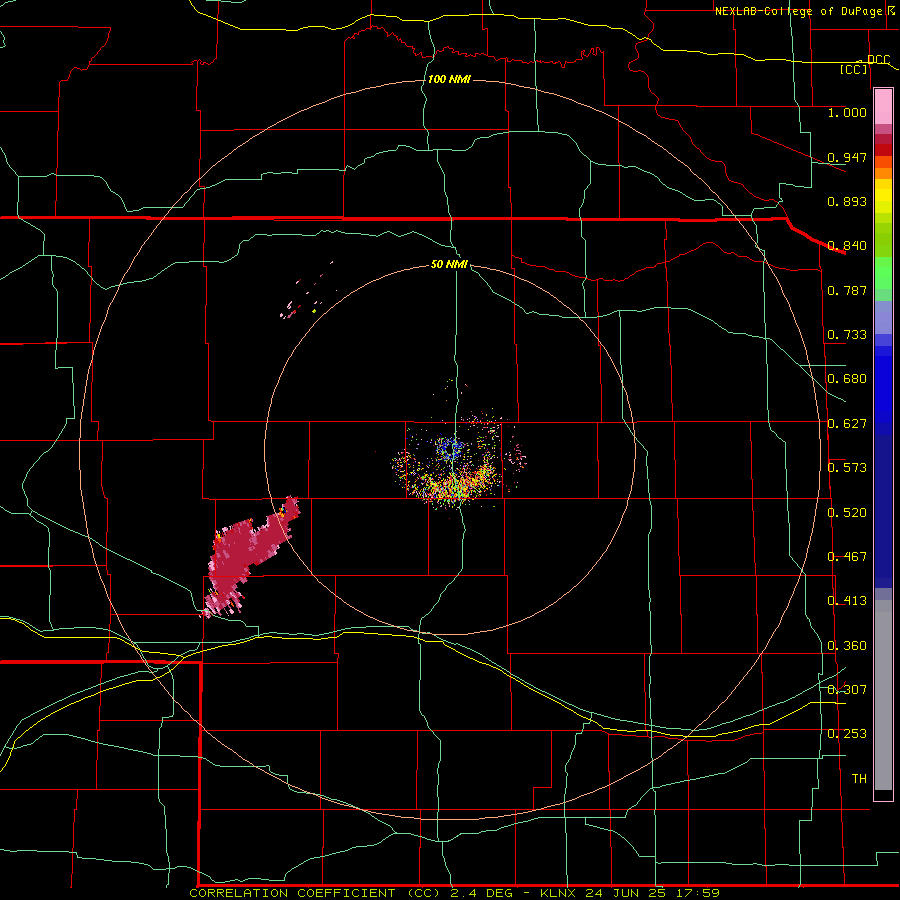900x900 pixels.
Task: Pick the light pink swatch atop the color bar
Action: coord(883,107)
